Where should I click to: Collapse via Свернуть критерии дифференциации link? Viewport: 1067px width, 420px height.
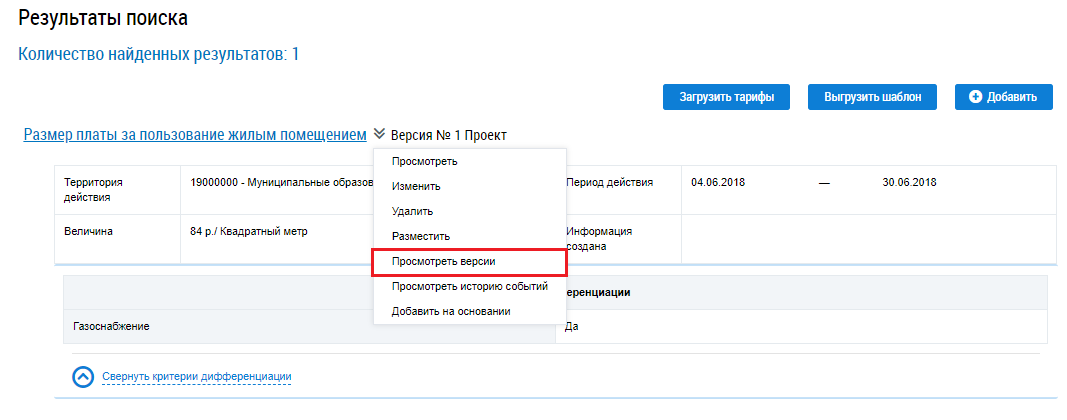[x=196, y=376]
